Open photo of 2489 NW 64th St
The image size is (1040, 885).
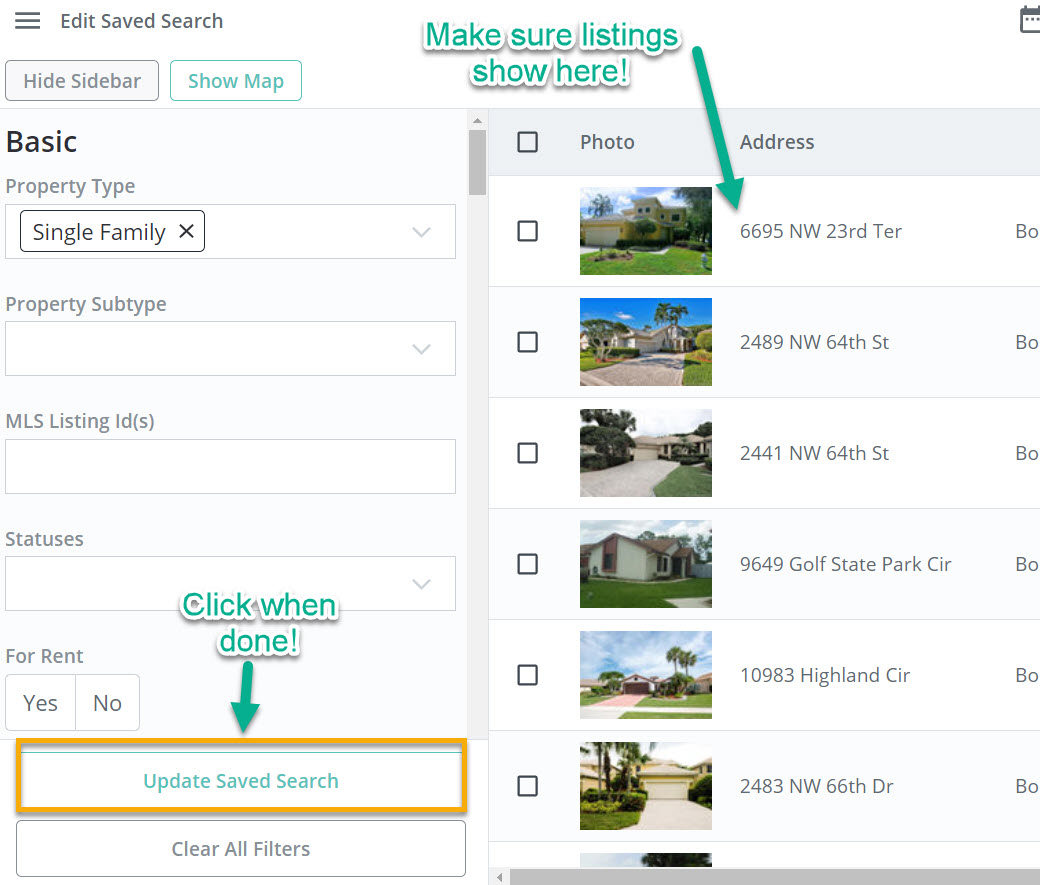pos(645,342)
